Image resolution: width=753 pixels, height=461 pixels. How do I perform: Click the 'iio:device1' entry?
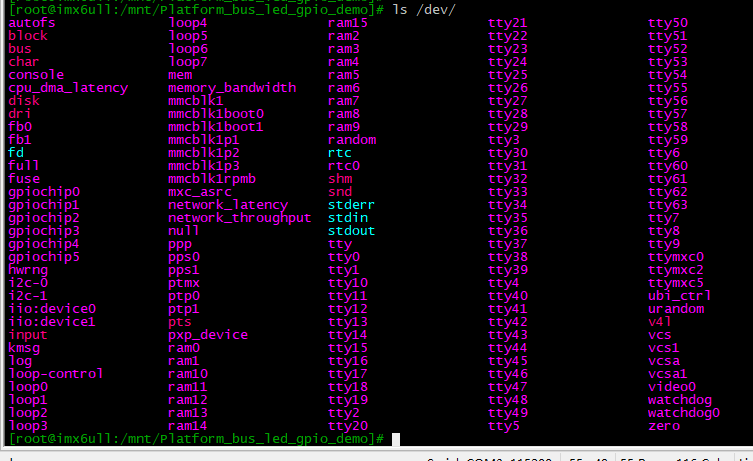[x=52, y=322]
